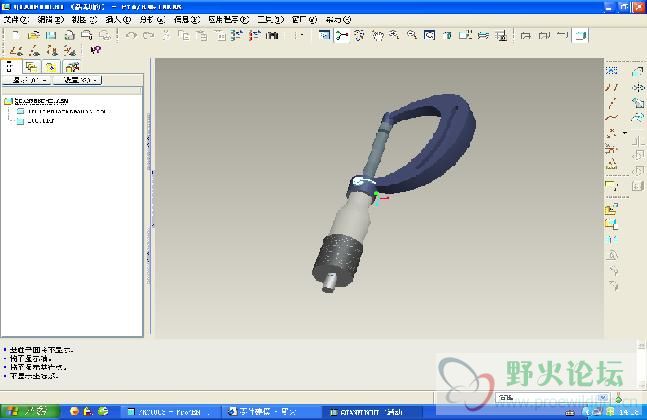This screenshot has height=420, width=647.
Task: Click the create component in assembly icon
Action: [612, 225]
